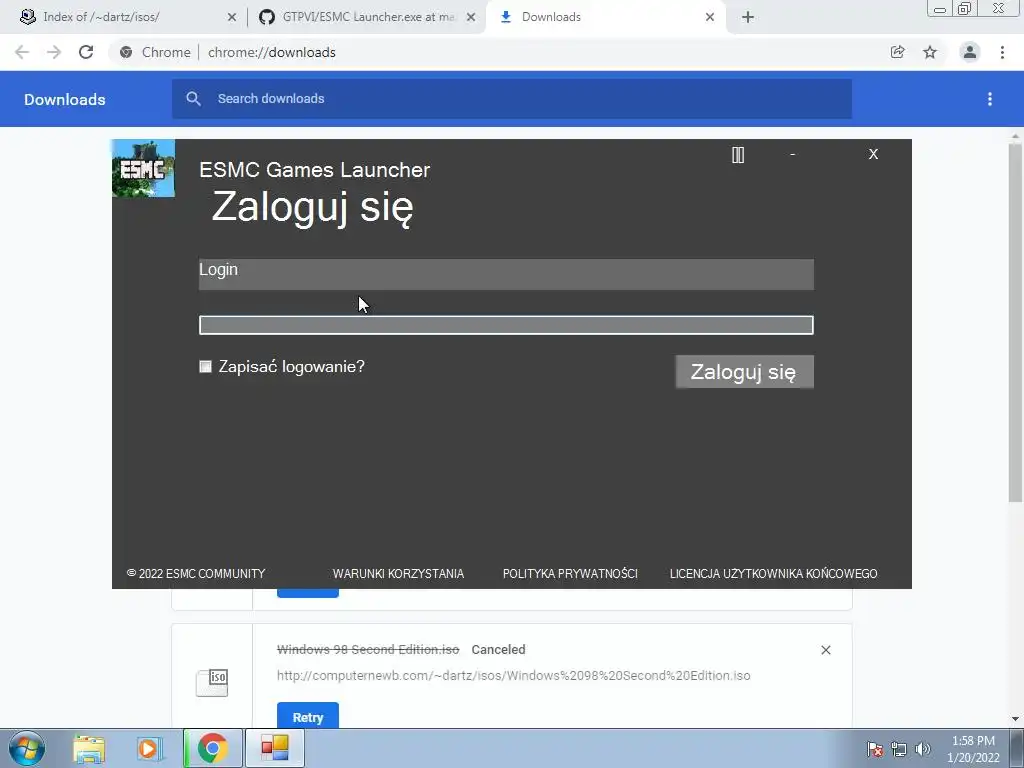
Task: Click the Downloads page vertical scrollbar thumb
Action: coord(1015,323)
